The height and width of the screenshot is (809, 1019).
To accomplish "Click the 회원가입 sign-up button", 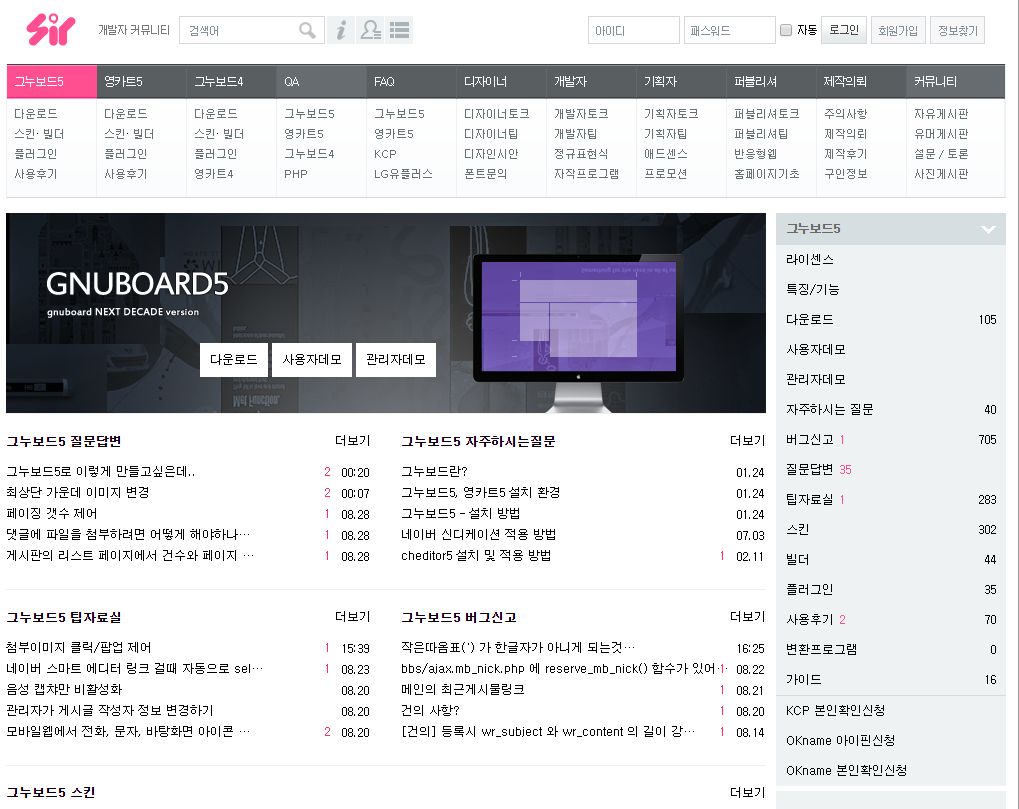I will [x=898, y=31].
